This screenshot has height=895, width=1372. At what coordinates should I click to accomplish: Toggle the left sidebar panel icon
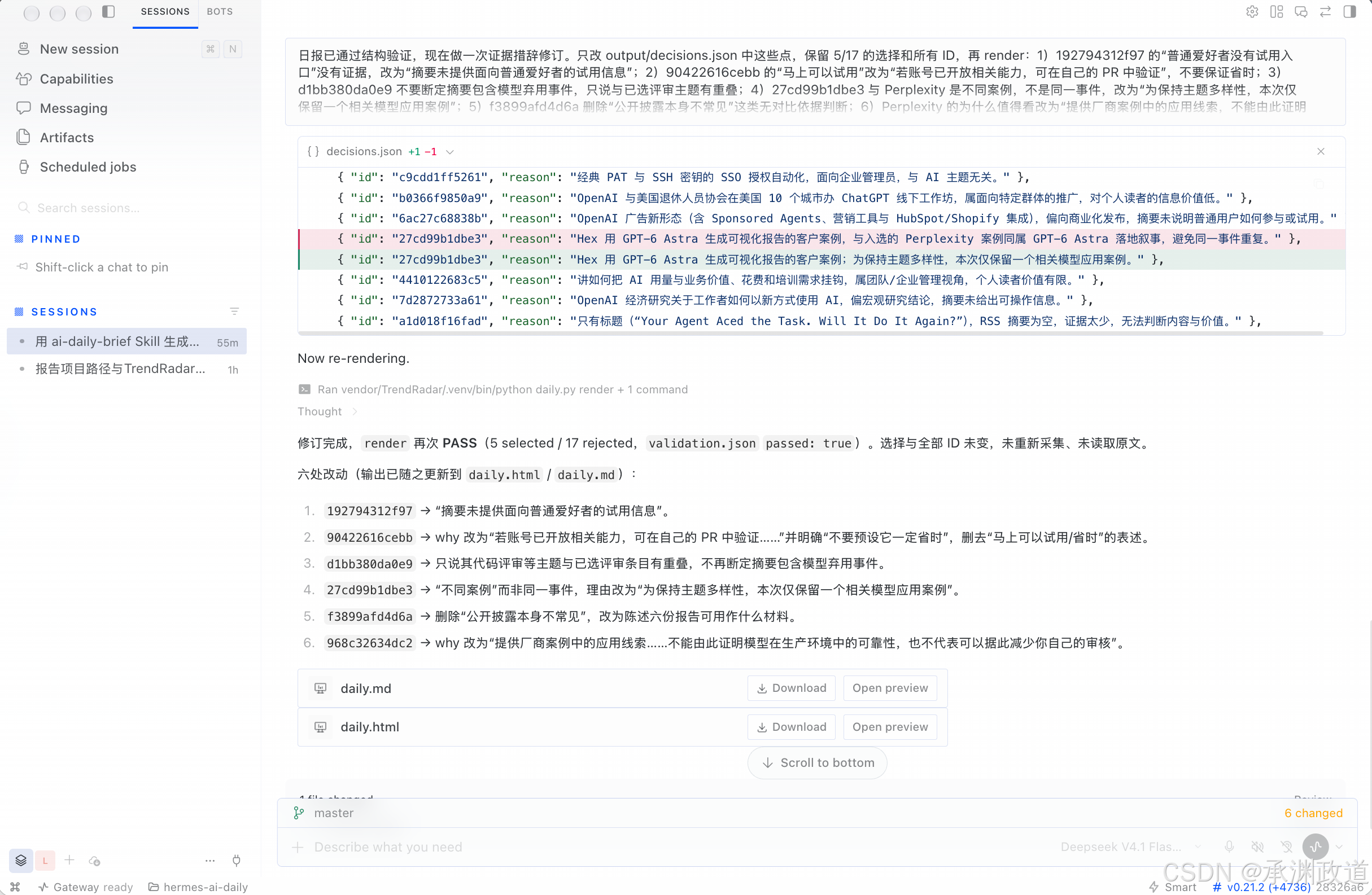pos(108,11)
